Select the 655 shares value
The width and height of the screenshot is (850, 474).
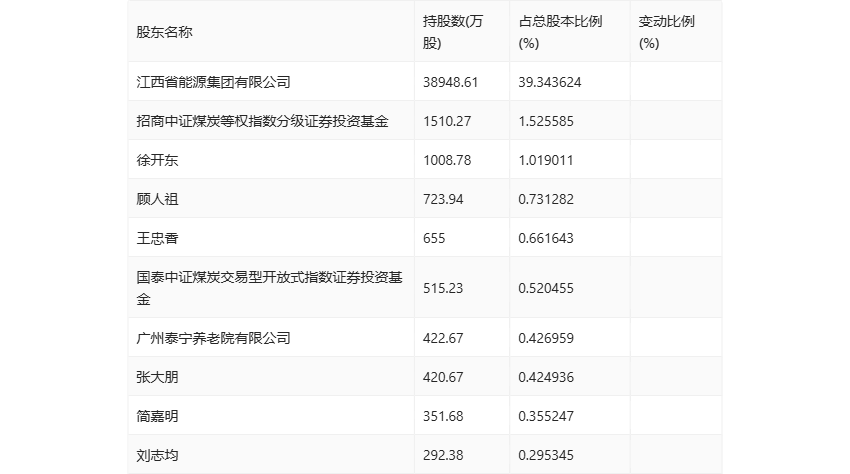coord(434,238)
